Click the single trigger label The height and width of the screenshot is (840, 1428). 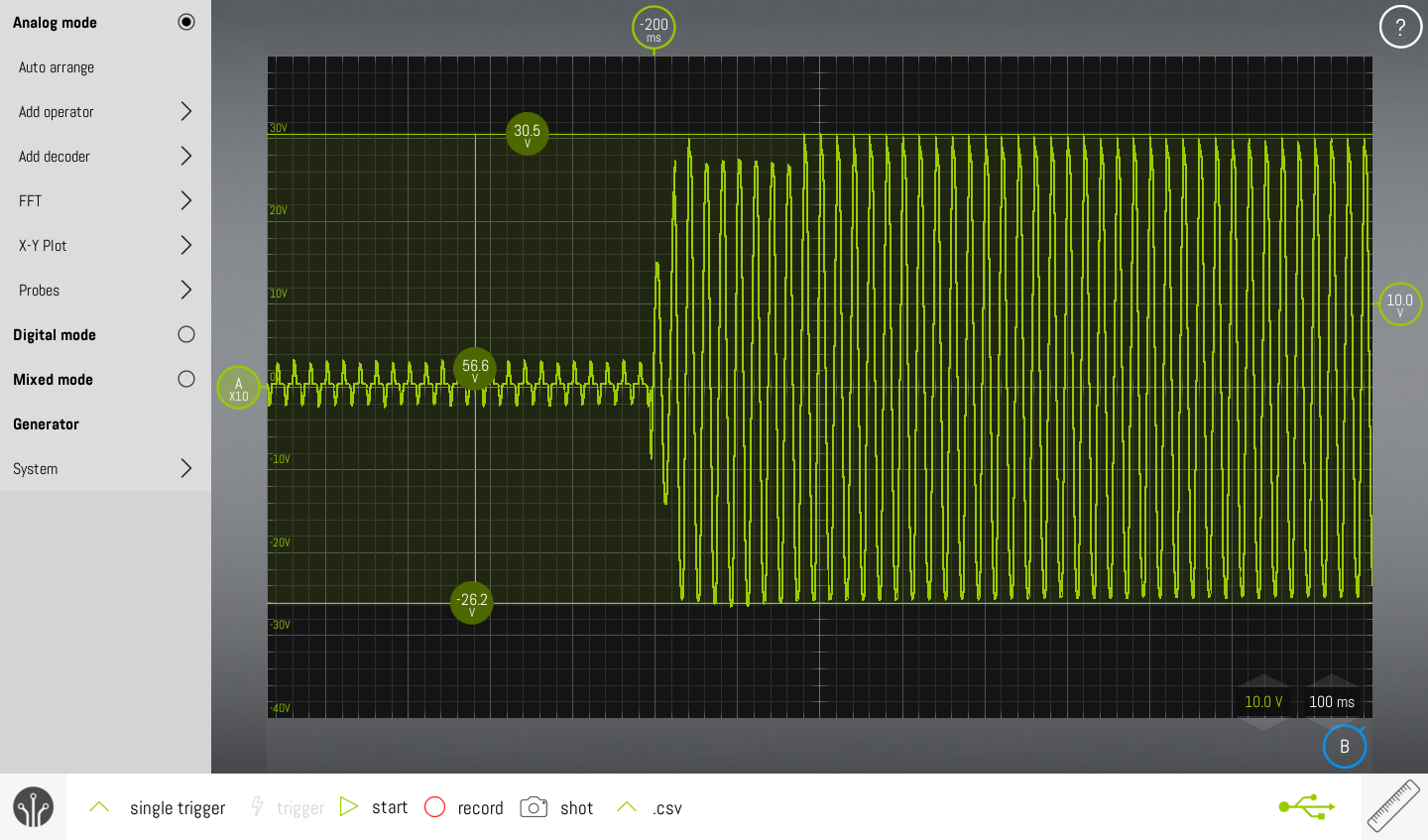tap(178, 808)
